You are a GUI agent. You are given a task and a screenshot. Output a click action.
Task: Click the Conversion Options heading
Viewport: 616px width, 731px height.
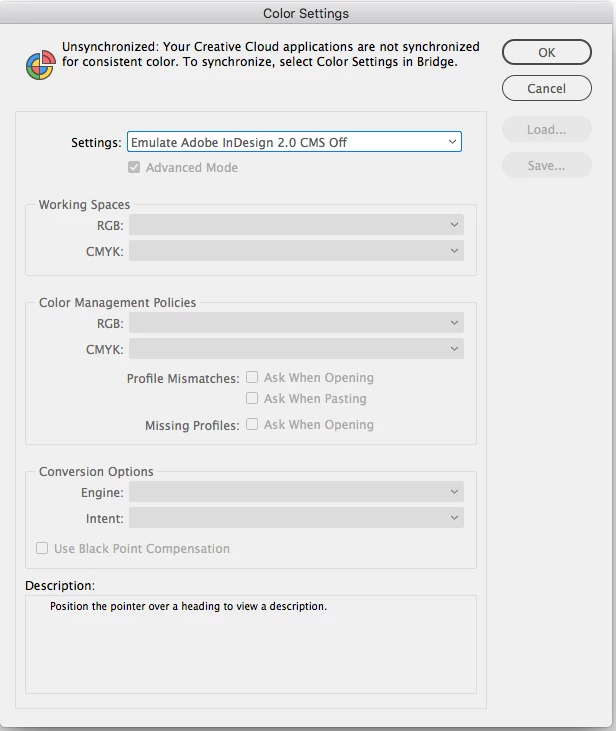96,471
